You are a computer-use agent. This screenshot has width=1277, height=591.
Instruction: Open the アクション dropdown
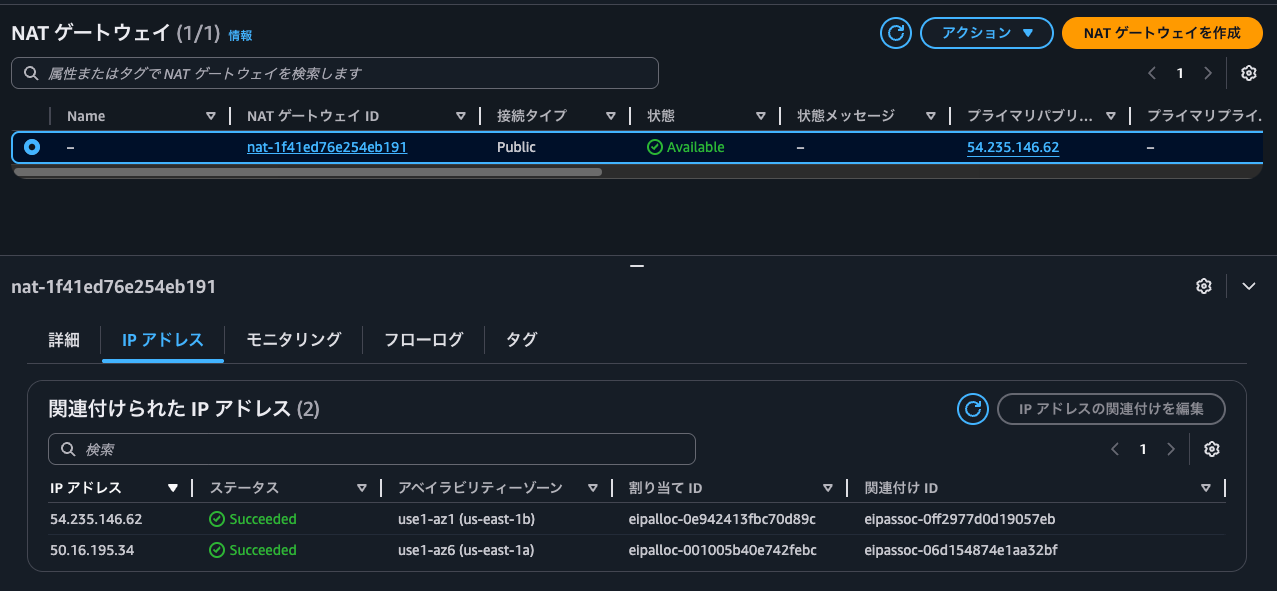click(986, 32)
